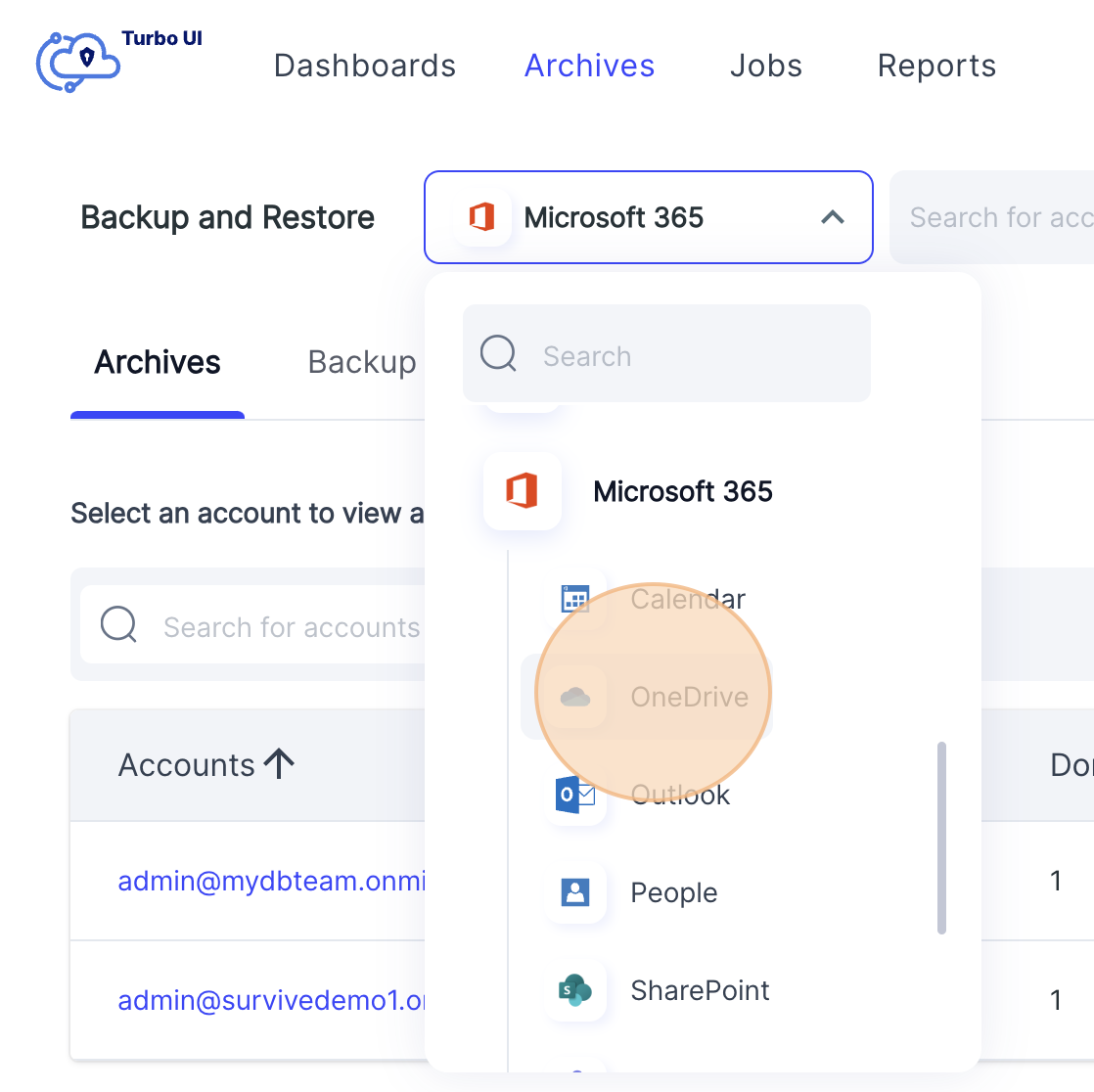This screenshot has width=1094, height=1092.
Task: Click the Calendar icon in the service list
Action: [576, 598]
